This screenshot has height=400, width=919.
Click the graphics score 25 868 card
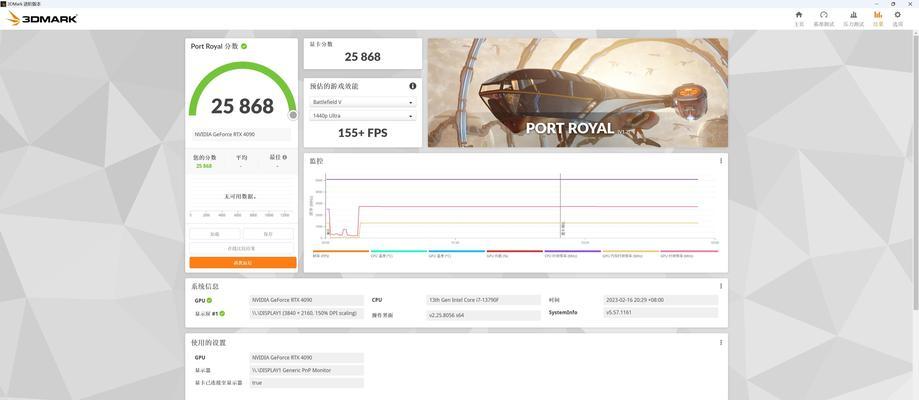click(x=363, y=54)
